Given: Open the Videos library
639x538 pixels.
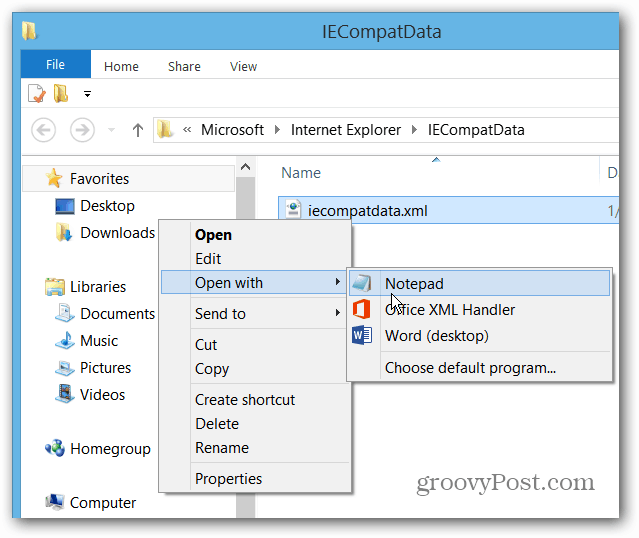Looking at the screenshot, I should pos(102,395).
